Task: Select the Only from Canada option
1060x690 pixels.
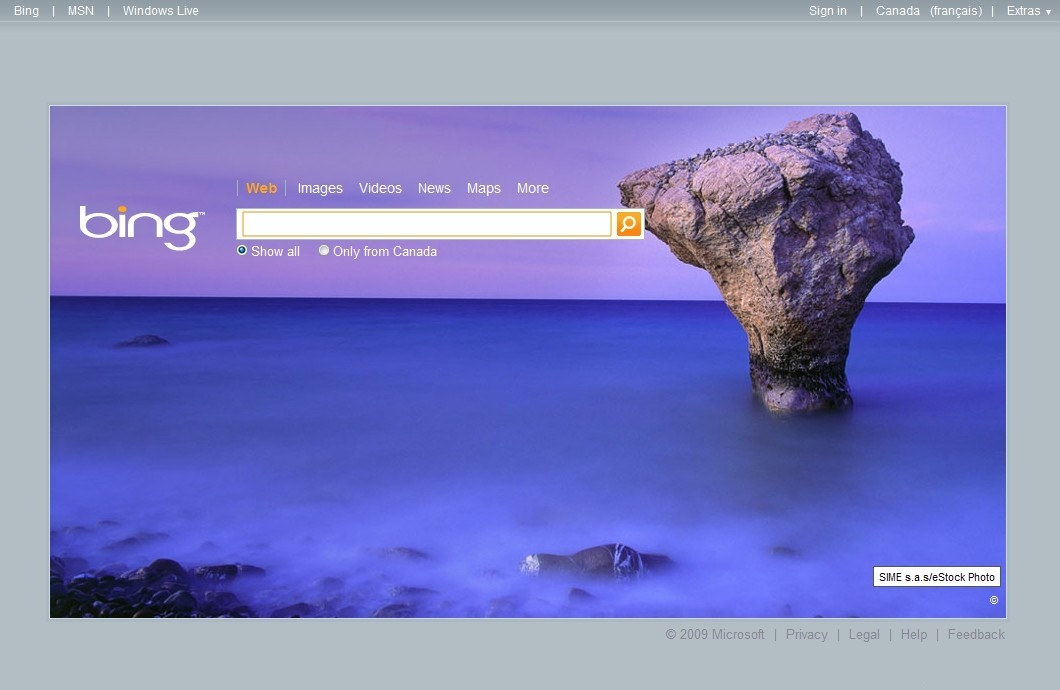Action: click(x=324, y=251)
